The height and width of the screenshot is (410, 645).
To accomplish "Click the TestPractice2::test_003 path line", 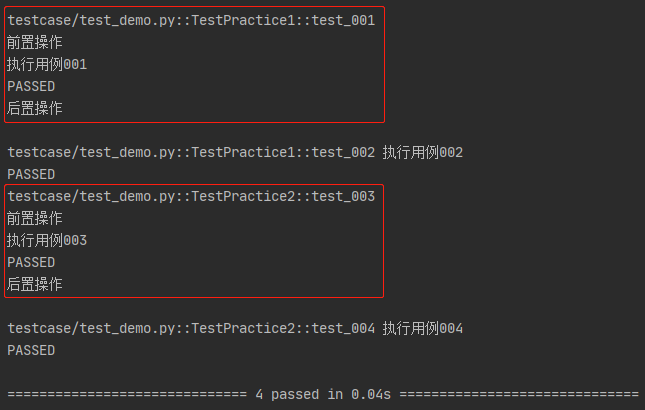I will tap(191, 197).
